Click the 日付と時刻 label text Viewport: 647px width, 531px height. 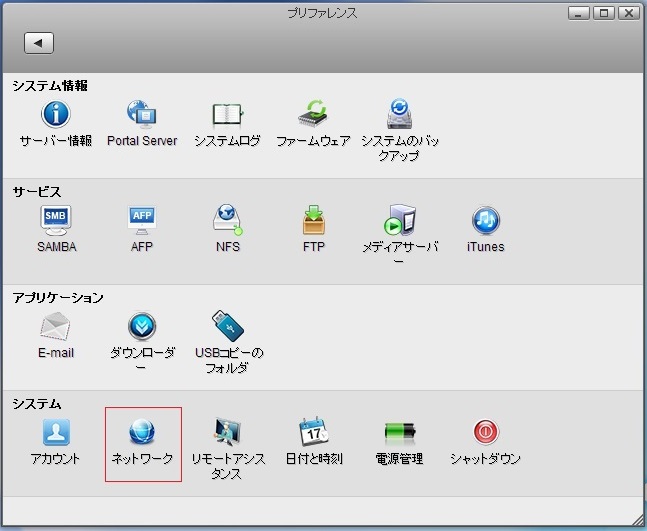314,459
